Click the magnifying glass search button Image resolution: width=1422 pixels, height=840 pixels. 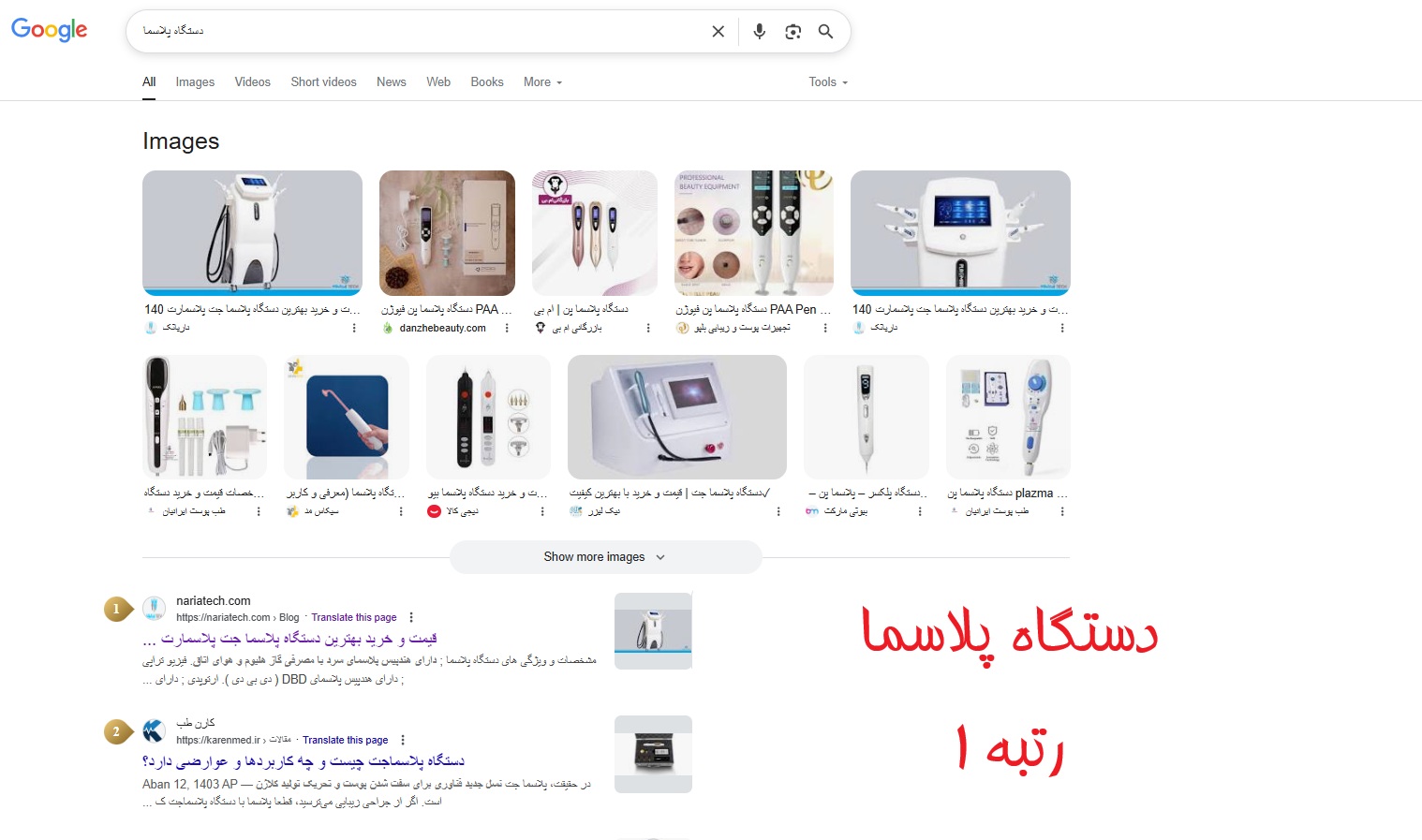[x=825, y=32]
